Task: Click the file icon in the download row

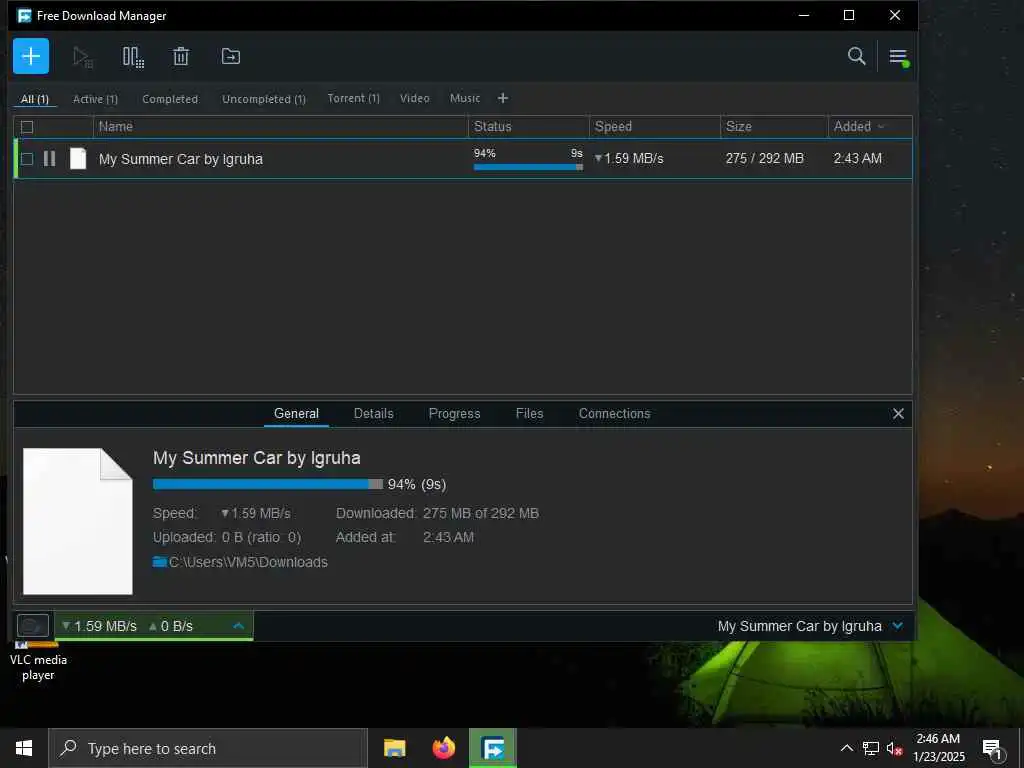Action: click(78, 159)
